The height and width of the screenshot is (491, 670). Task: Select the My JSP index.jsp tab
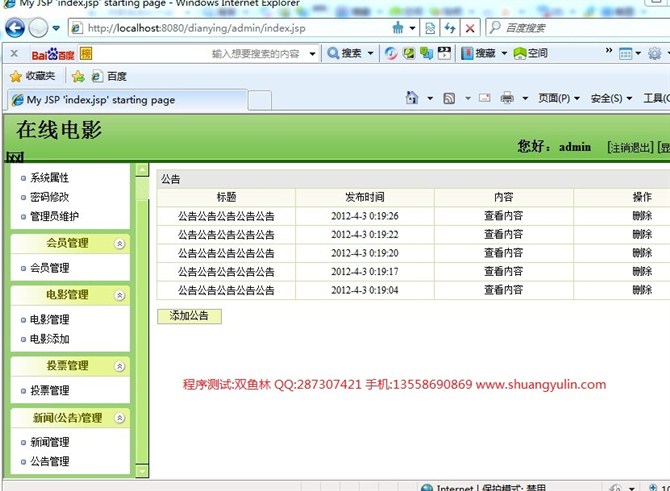(x=127, y=100)
